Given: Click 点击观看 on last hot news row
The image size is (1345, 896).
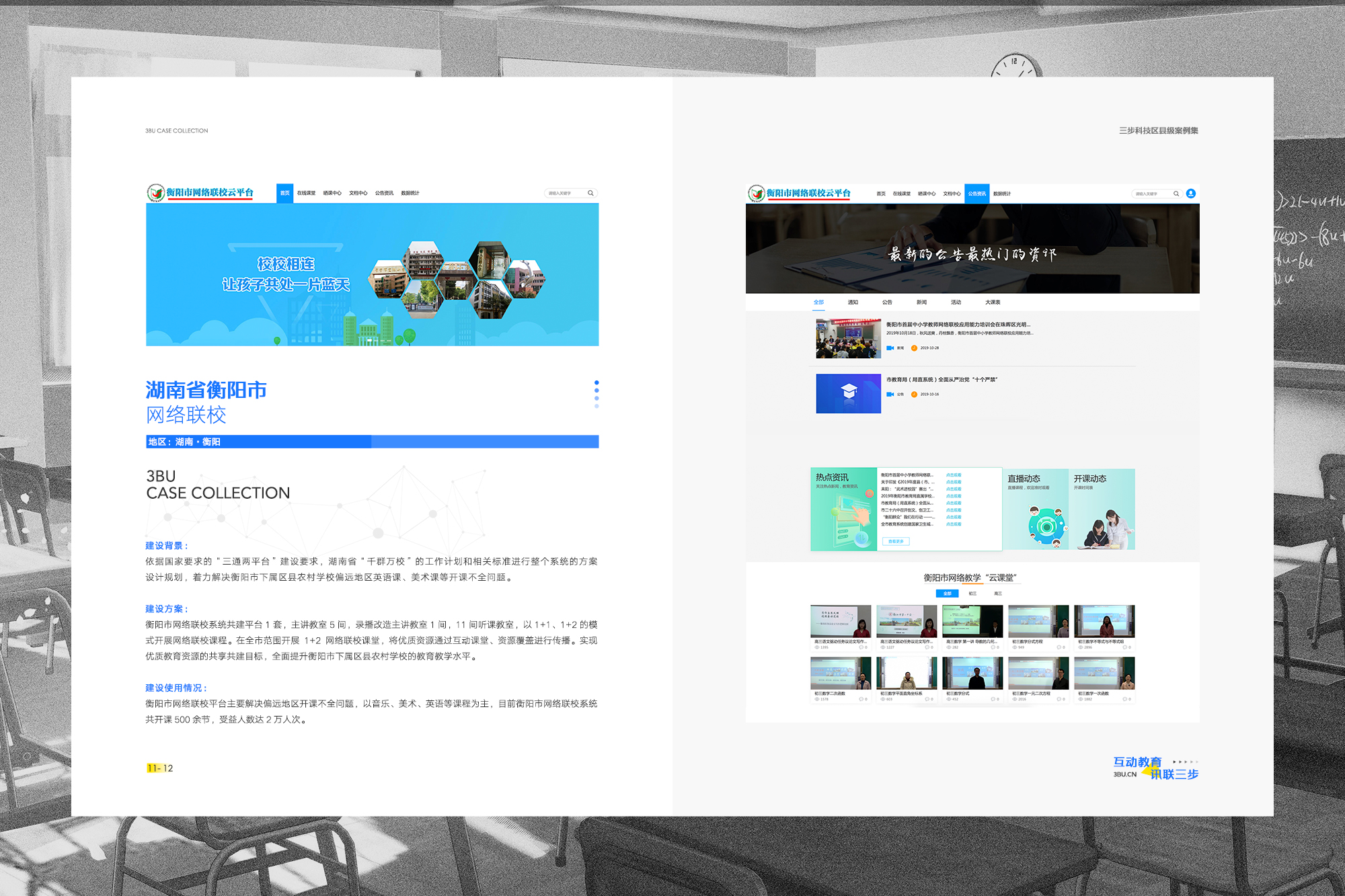Looking at the screenshot, I should pos(954,524).
